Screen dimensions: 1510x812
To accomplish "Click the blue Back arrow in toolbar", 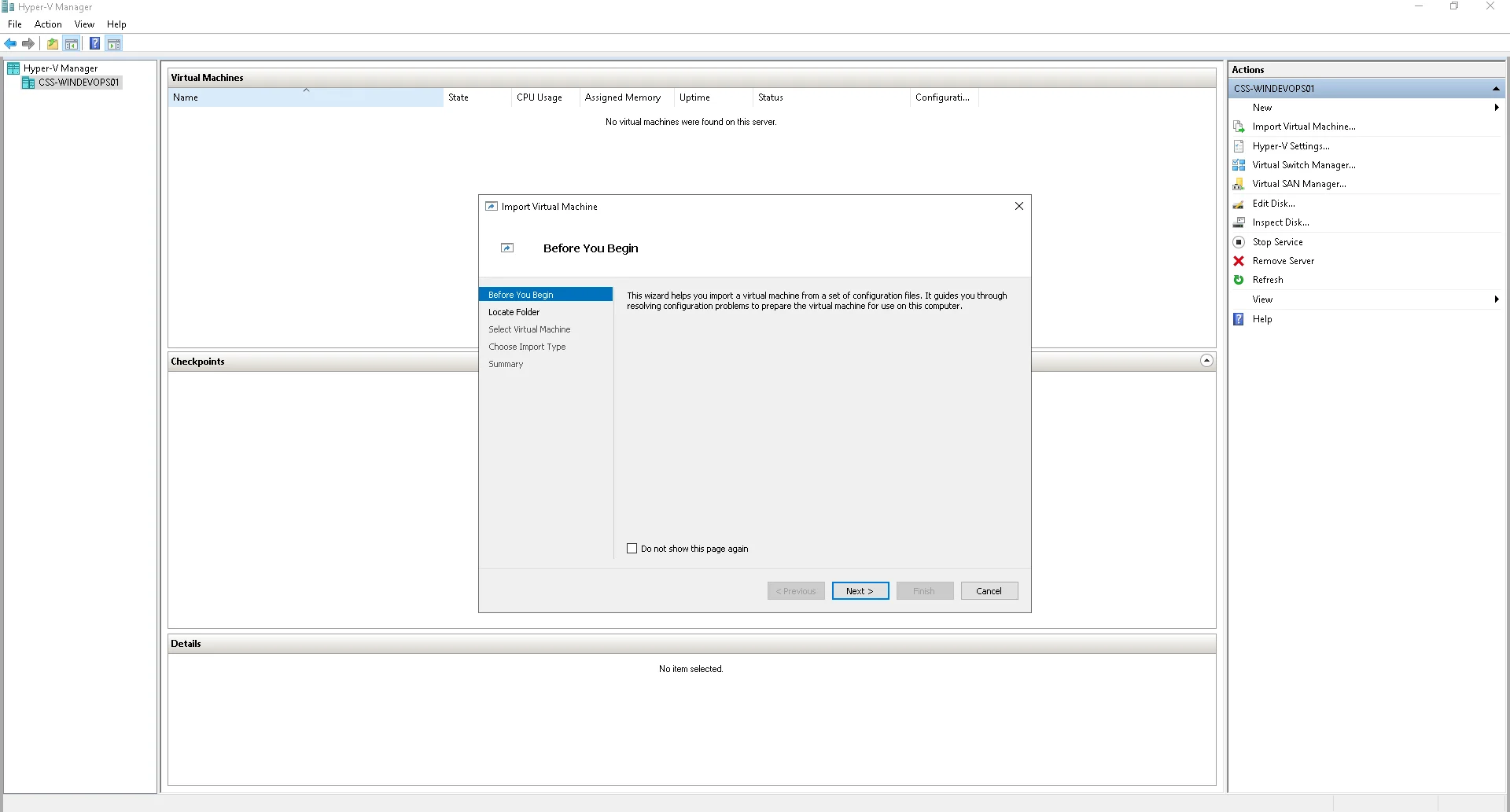I will tap(10, 44).
